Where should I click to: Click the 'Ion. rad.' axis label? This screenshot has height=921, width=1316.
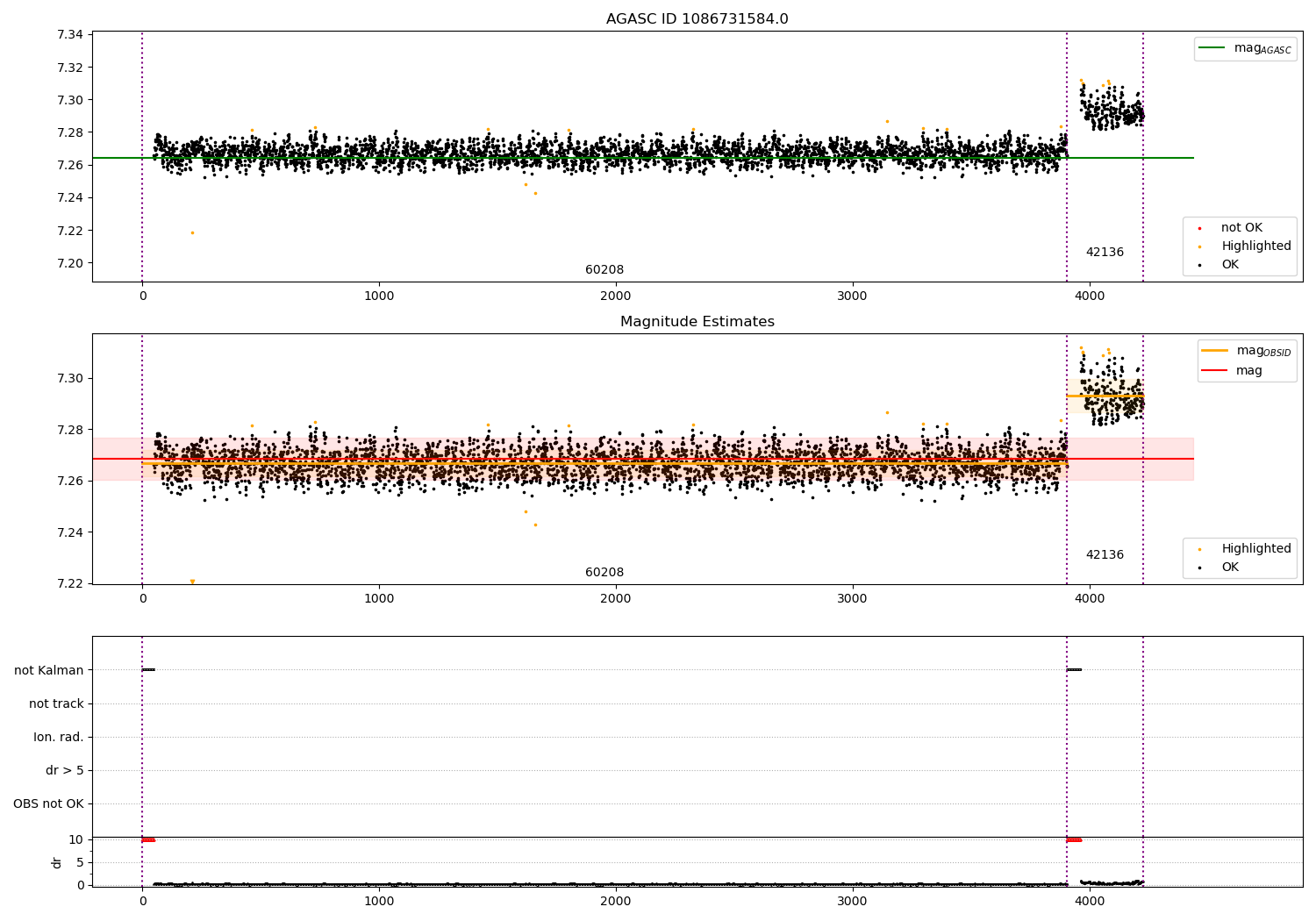pyautogui.click(x=59, y=738)
